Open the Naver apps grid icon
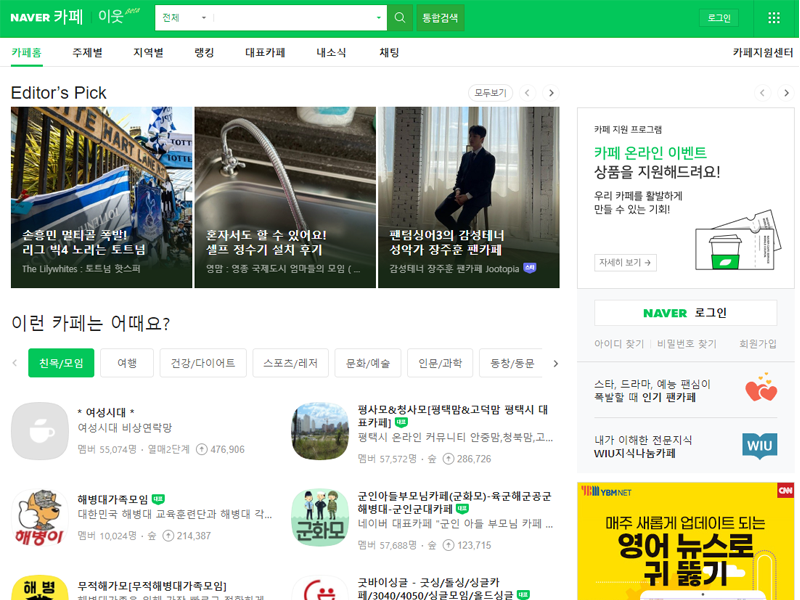The width and height of the screenshot is (800, 600). tap(773, 18)
